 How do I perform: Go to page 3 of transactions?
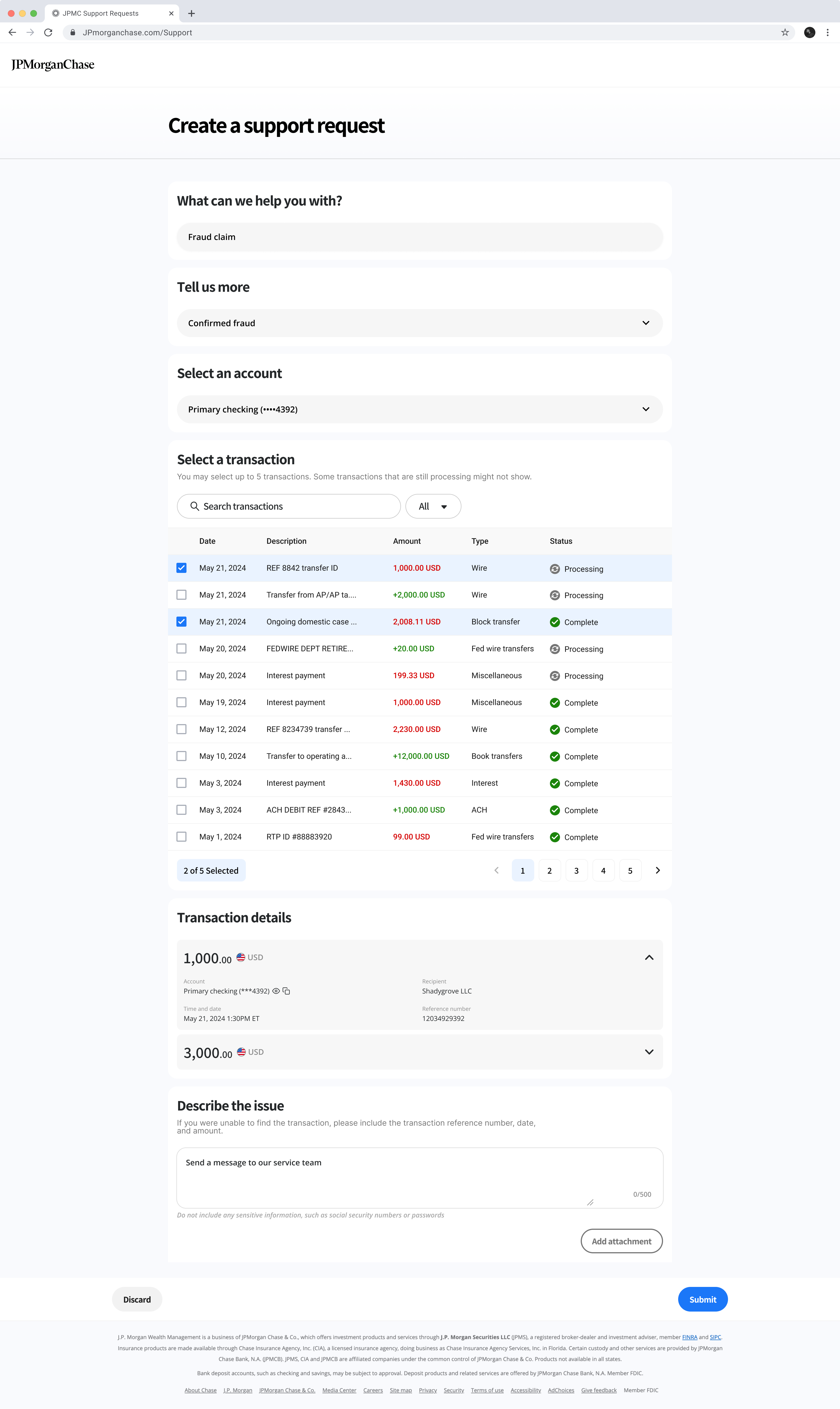576,870
